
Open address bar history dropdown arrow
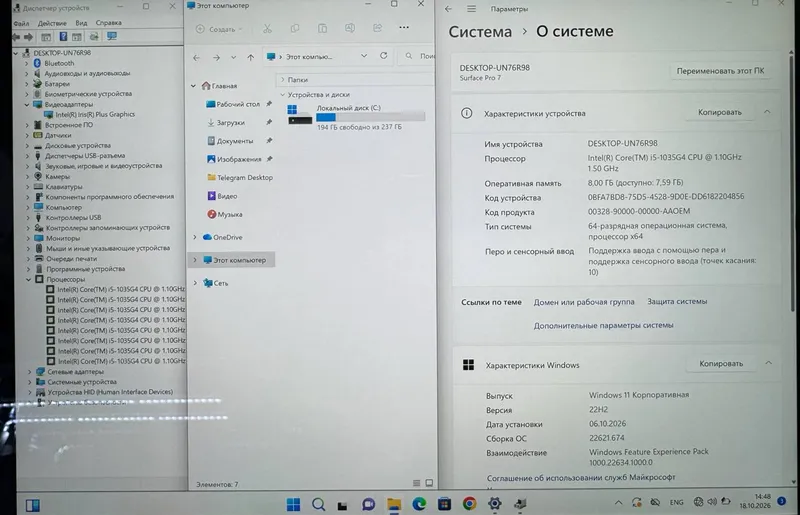pos(364,56)
